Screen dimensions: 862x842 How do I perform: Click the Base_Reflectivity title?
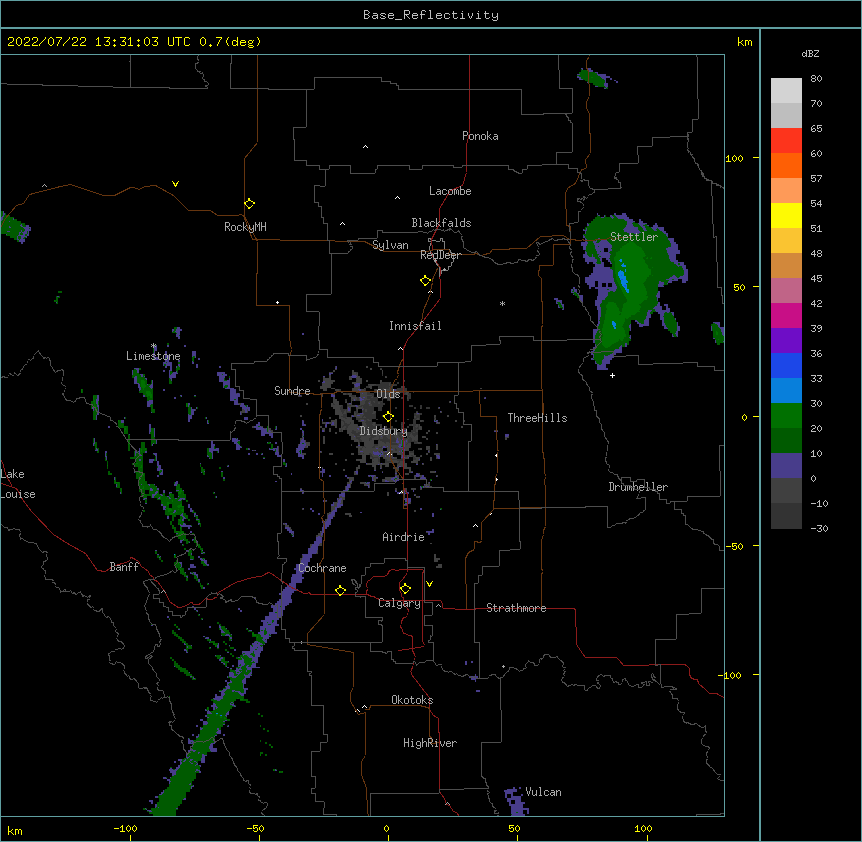point(431,15)
